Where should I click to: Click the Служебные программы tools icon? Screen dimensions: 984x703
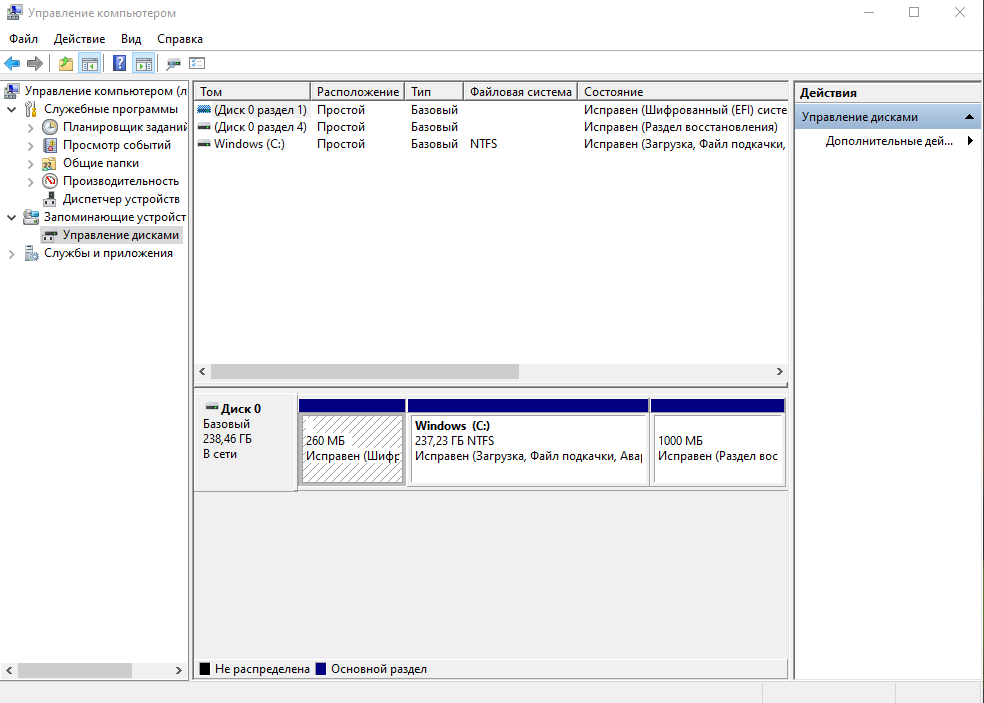point(31,109)
